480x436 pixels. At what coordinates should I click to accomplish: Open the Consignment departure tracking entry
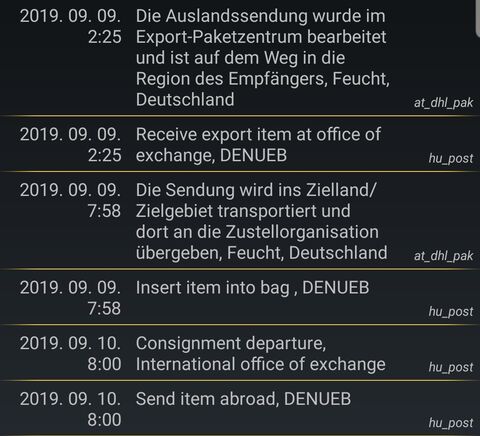point(240,353)
